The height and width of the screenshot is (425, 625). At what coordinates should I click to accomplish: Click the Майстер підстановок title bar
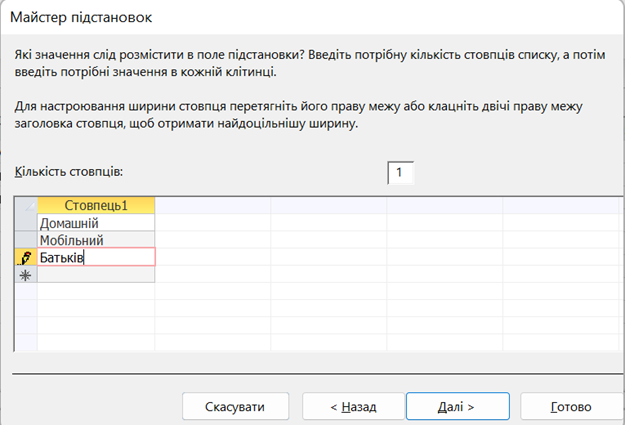[x=300, y=18]
